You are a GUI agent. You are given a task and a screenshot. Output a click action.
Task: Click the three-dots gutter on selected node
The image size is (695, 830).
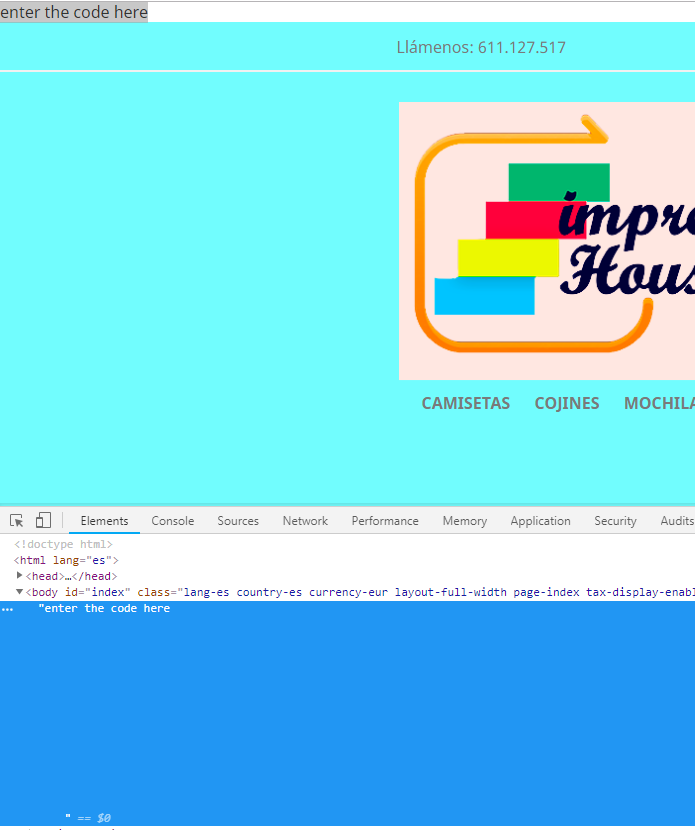tap(7, 609)
